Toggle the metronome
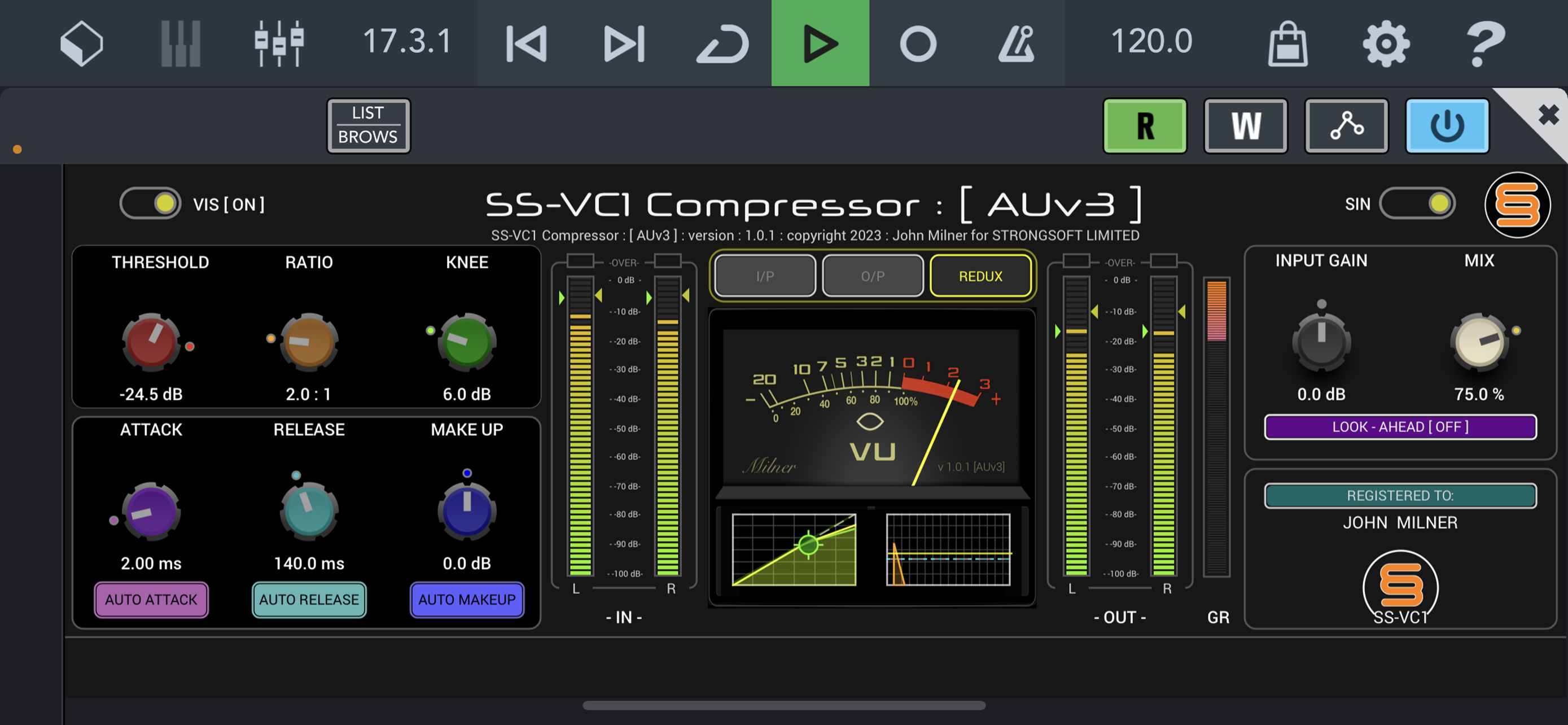 1016,43
